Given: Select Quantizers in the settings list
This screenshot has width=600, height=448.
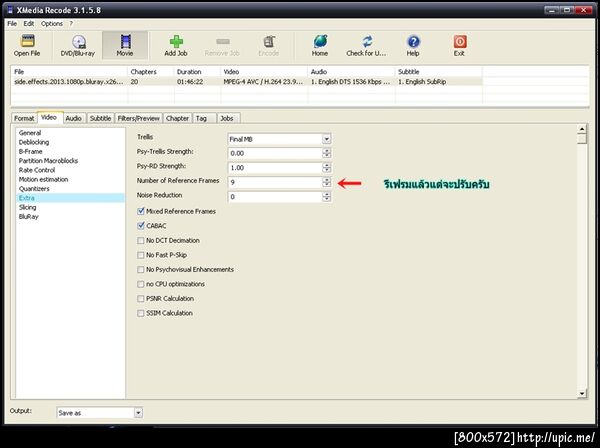Looking at the screenshot, I should (x=34, y=189).
